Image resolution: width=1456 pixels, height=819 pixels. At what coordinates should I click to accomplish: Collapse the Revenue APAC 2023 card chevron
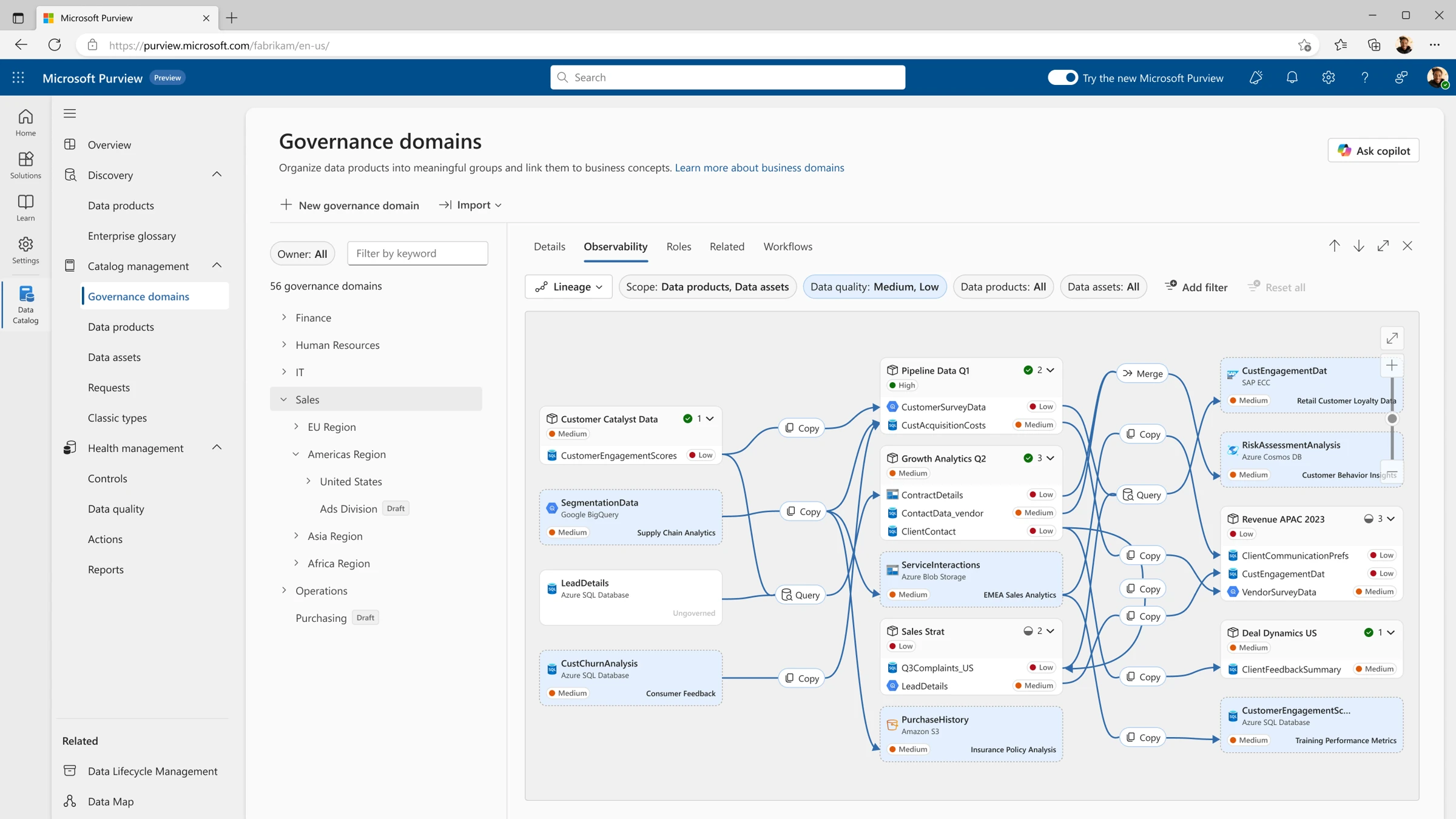[x=1391, y=519]
